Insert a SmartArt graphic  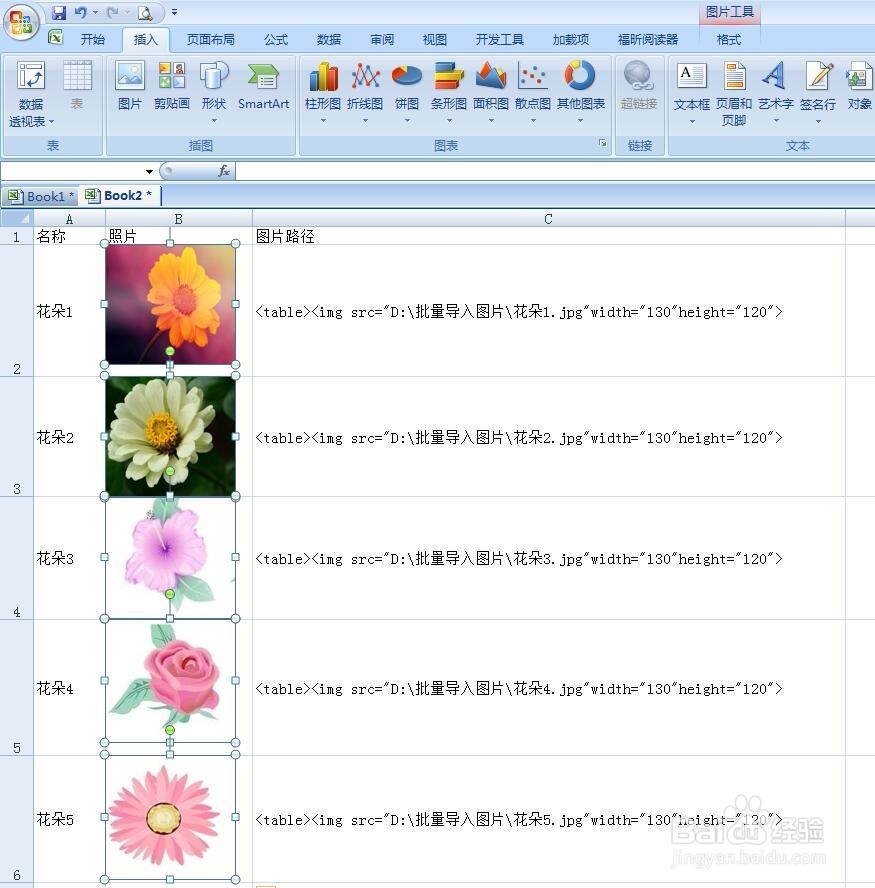pyautogui.click(x=263, y=85)
